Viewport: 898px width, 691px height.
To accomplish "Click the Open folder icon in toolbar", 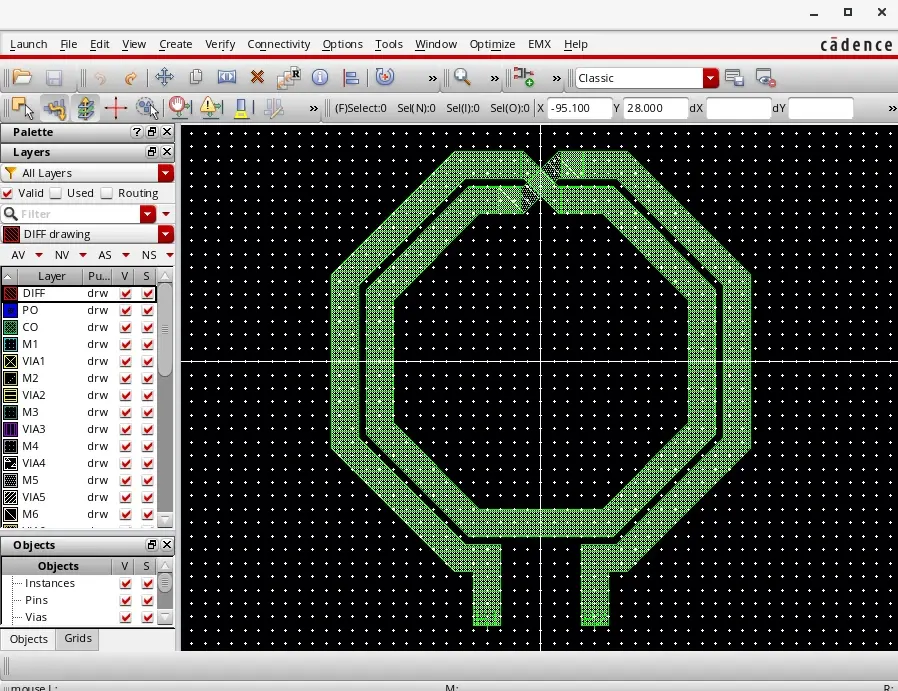I will pyautogui.click(x=22, y=77).
